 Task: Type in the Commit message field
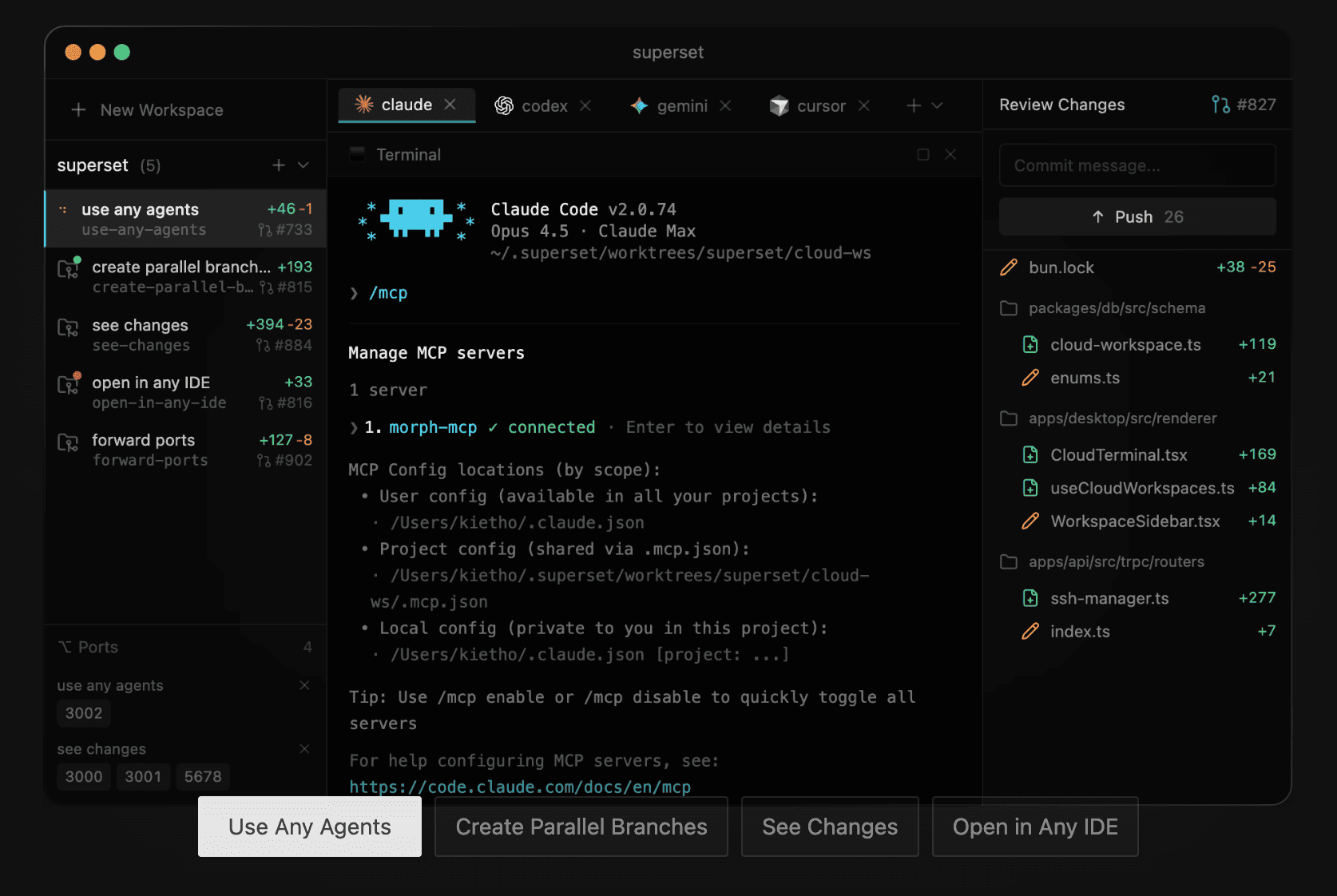point(1137,166)
